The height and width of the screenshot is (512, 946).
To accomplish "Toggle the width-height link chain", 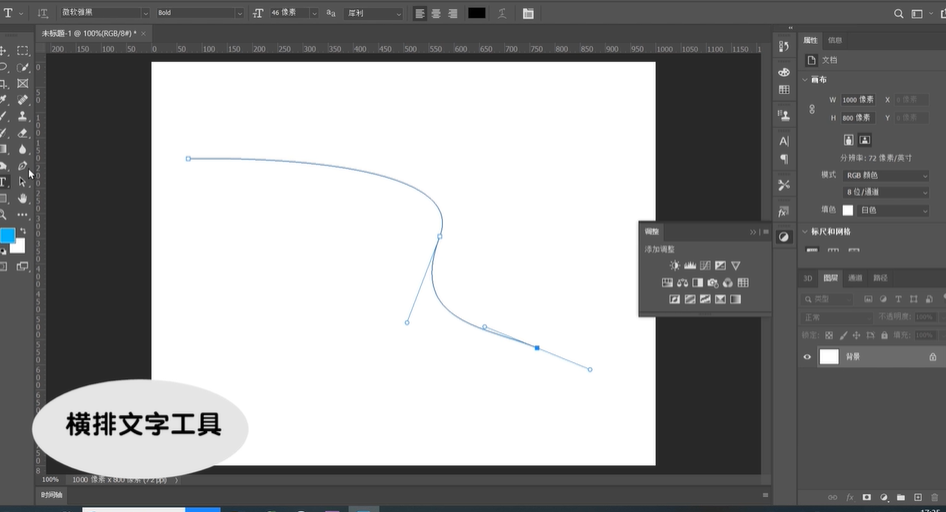I will 812,109.
